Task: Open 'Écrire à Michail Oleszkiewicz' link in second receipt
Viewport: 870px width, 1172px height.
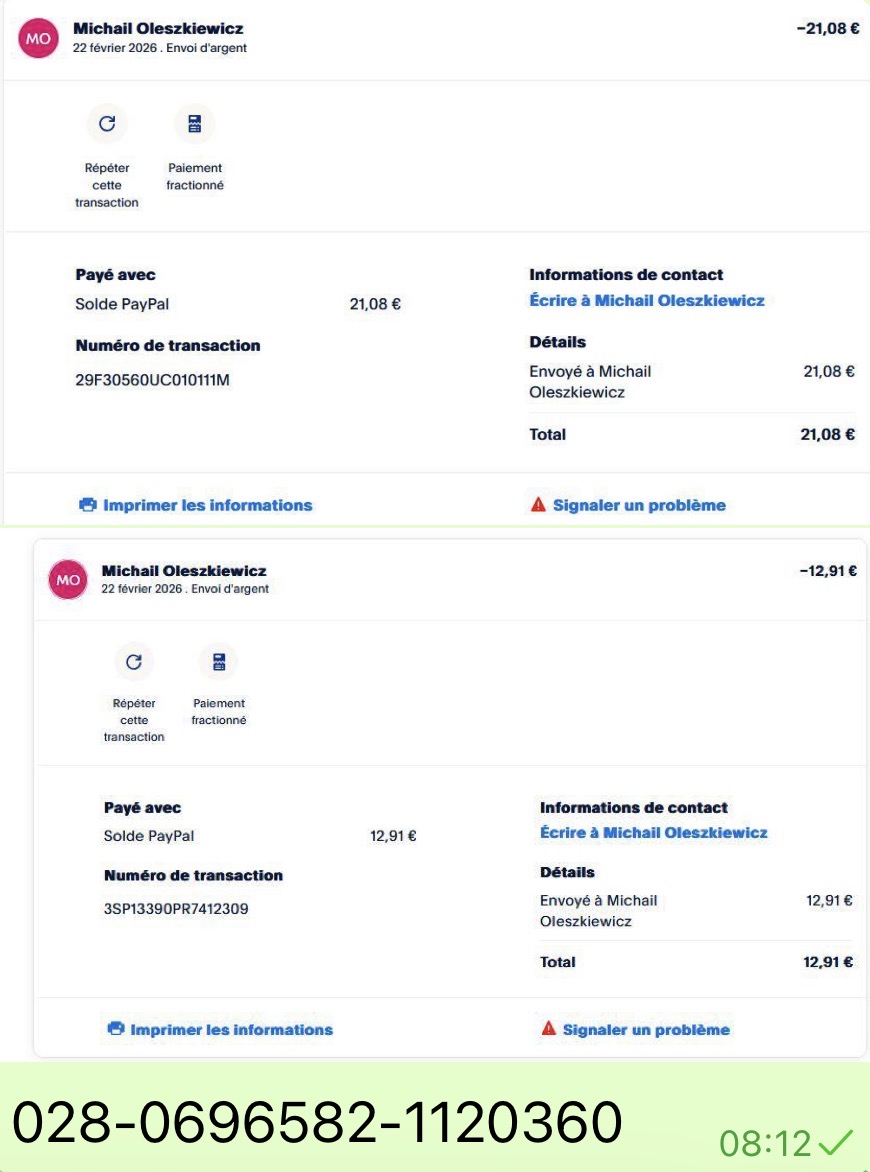Action: pos(653,833)
